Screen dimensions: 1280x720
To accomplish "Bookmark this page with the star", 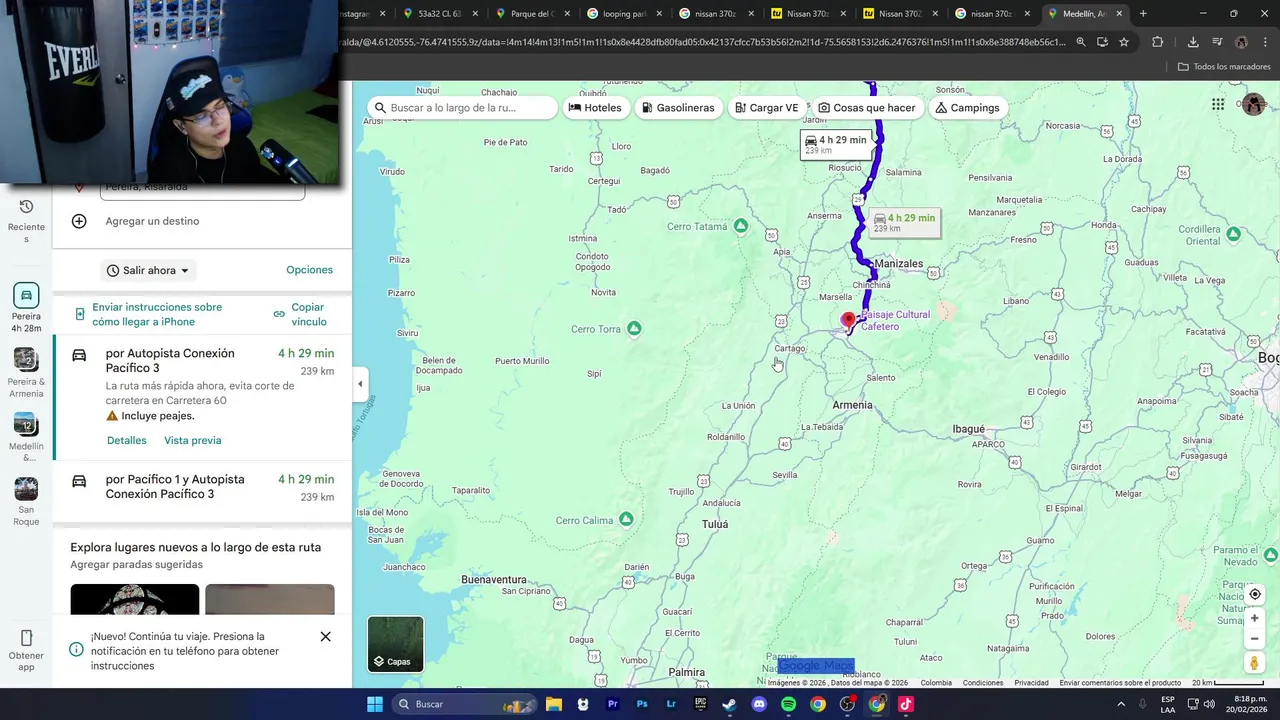I will (1124, 42).
